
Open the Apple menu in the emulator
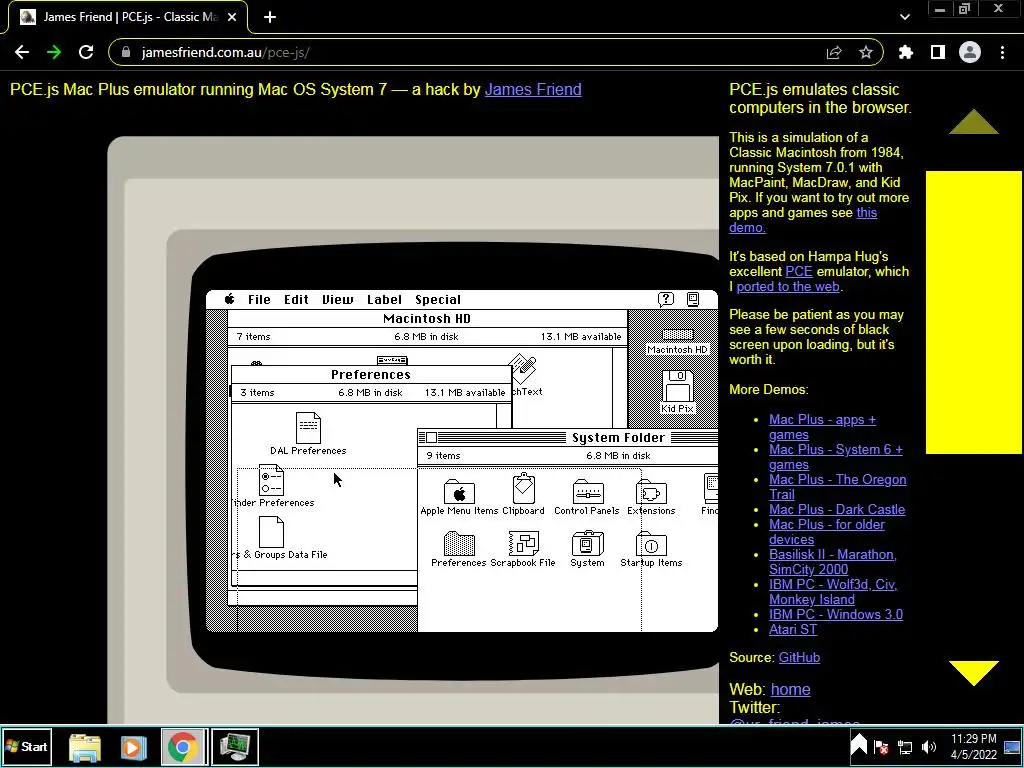click(x=230, y=299)
